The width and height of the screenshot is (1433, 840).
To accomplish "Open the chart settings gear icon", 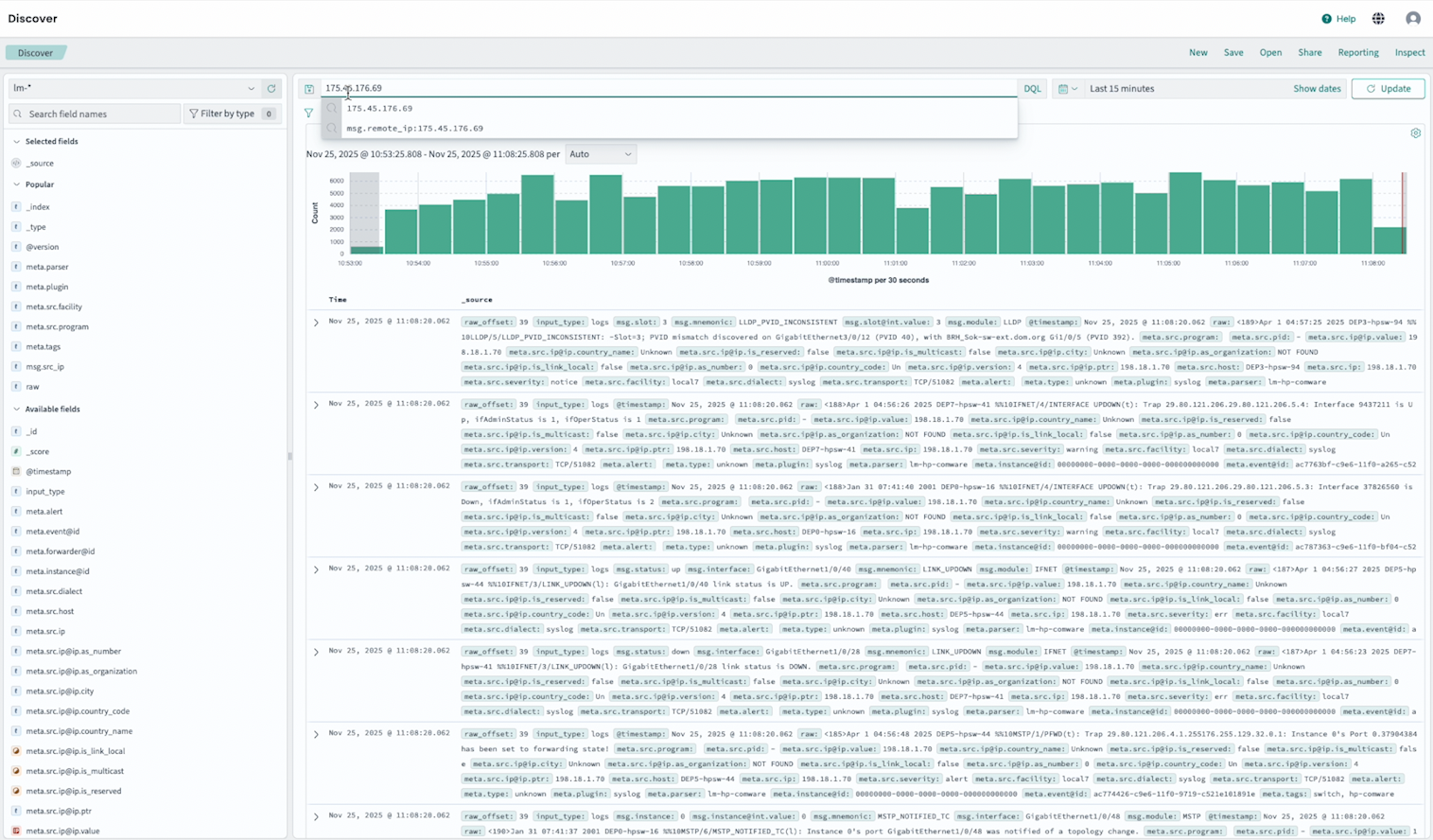I will pyautogui.click(x=1416, y=133).
